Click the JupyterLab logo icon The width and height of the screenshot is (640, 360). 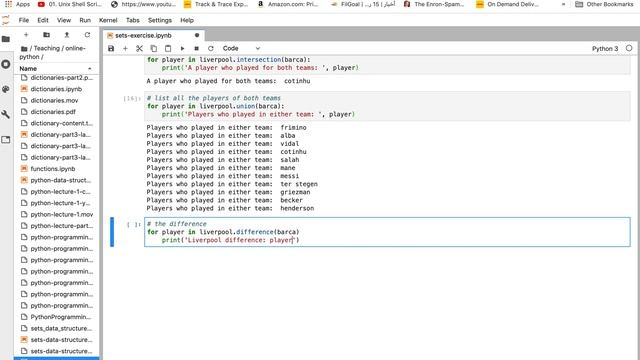point(6,20)
